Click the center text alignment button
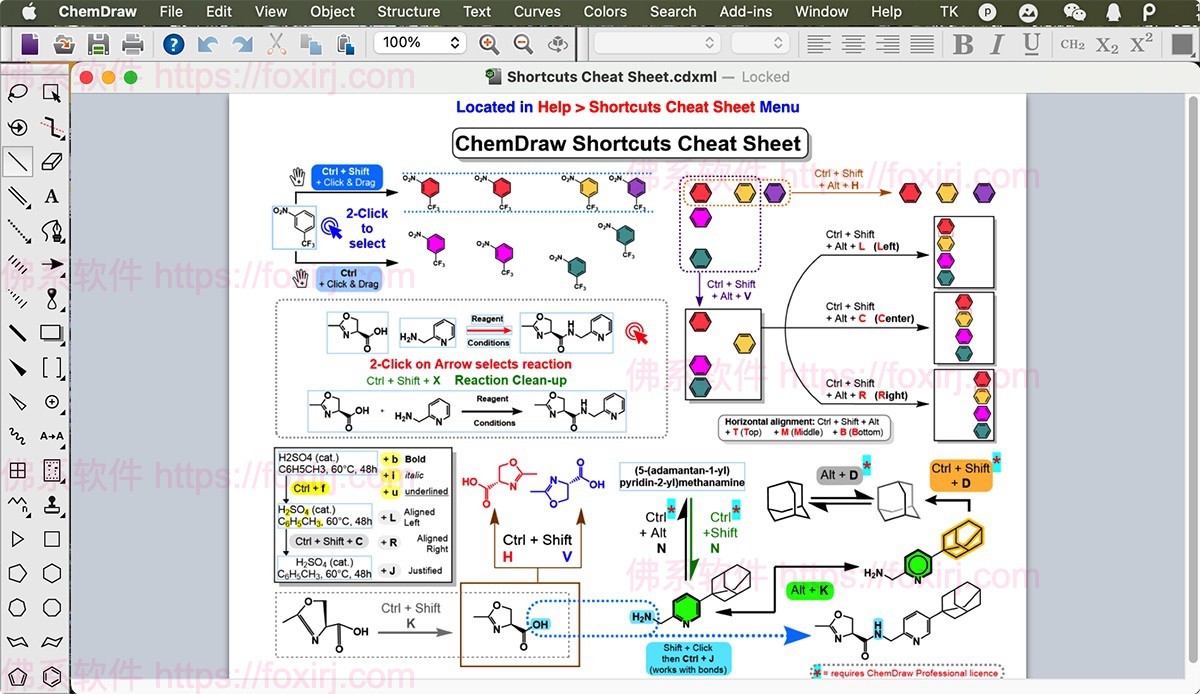Viewport: 1200px width, 694px height. point(853,44)
